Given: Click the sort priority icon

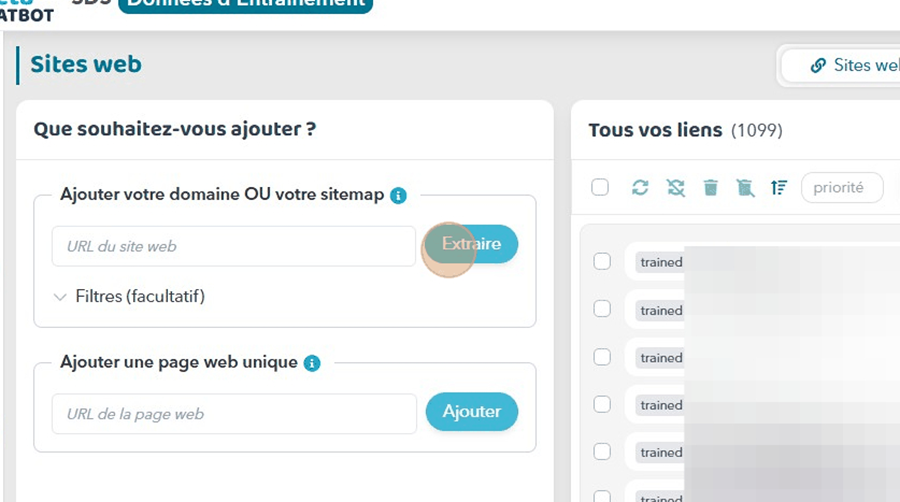Looking at the screenshot, I should 779,187.
